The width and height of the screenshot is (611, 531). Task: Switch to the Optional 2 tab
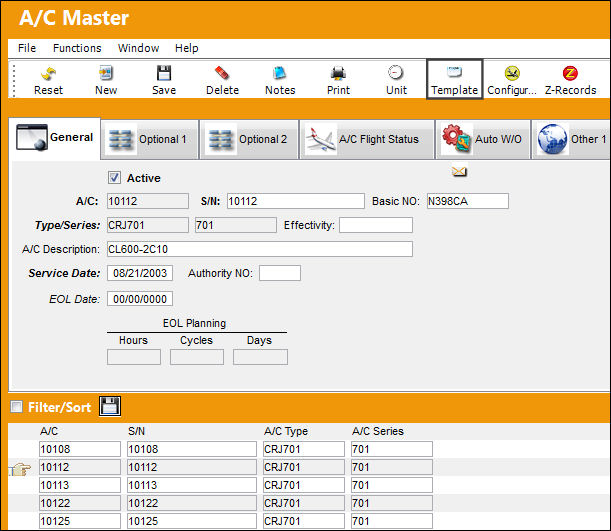(249, 139)
